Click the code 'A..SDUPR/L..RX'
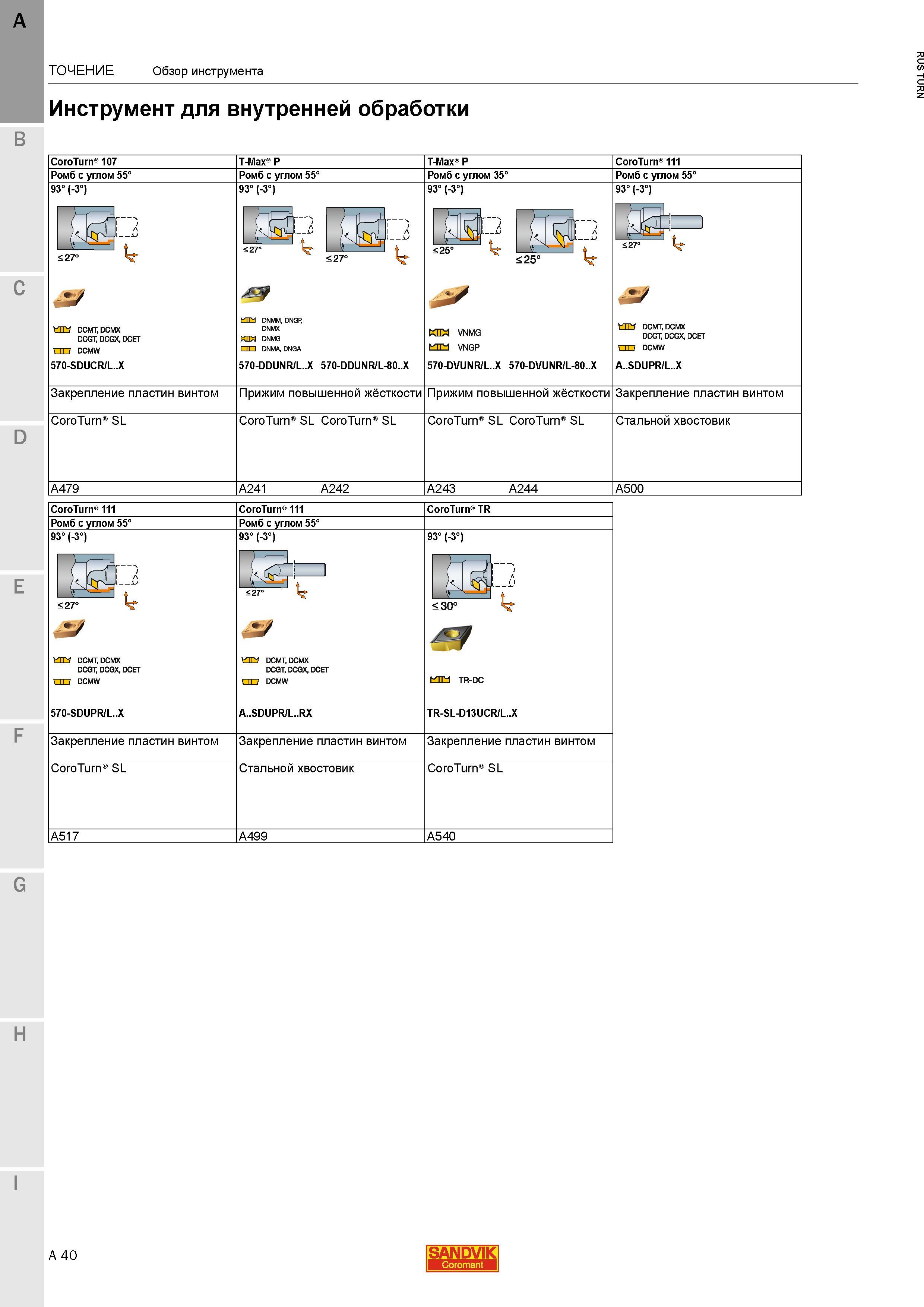 [276, 713]
